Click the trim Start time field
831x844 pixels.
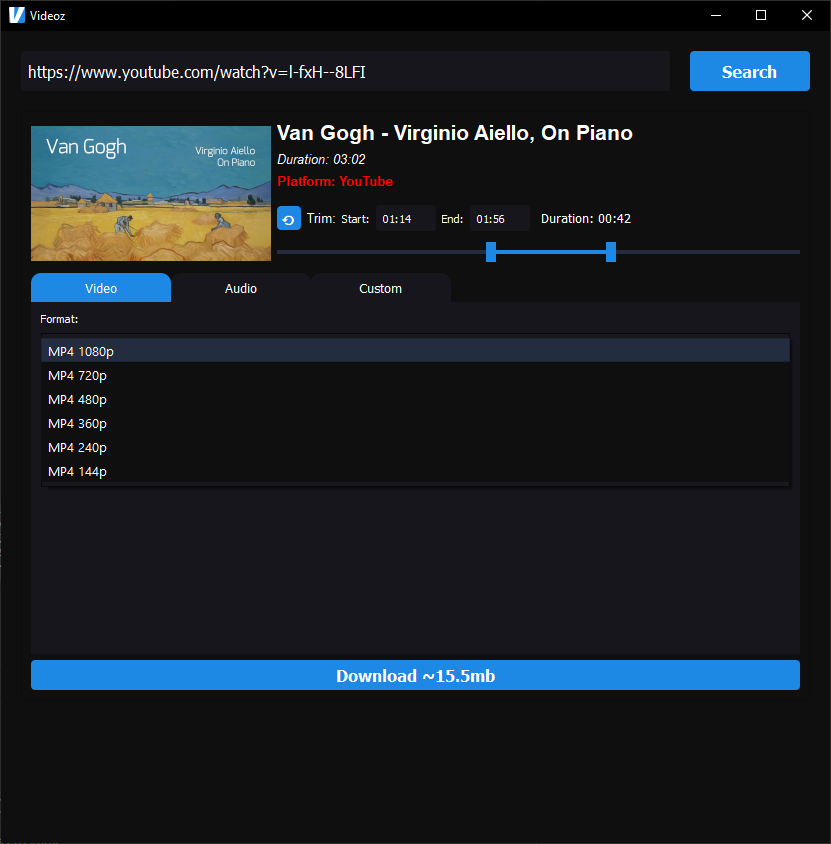coord(405,219)
